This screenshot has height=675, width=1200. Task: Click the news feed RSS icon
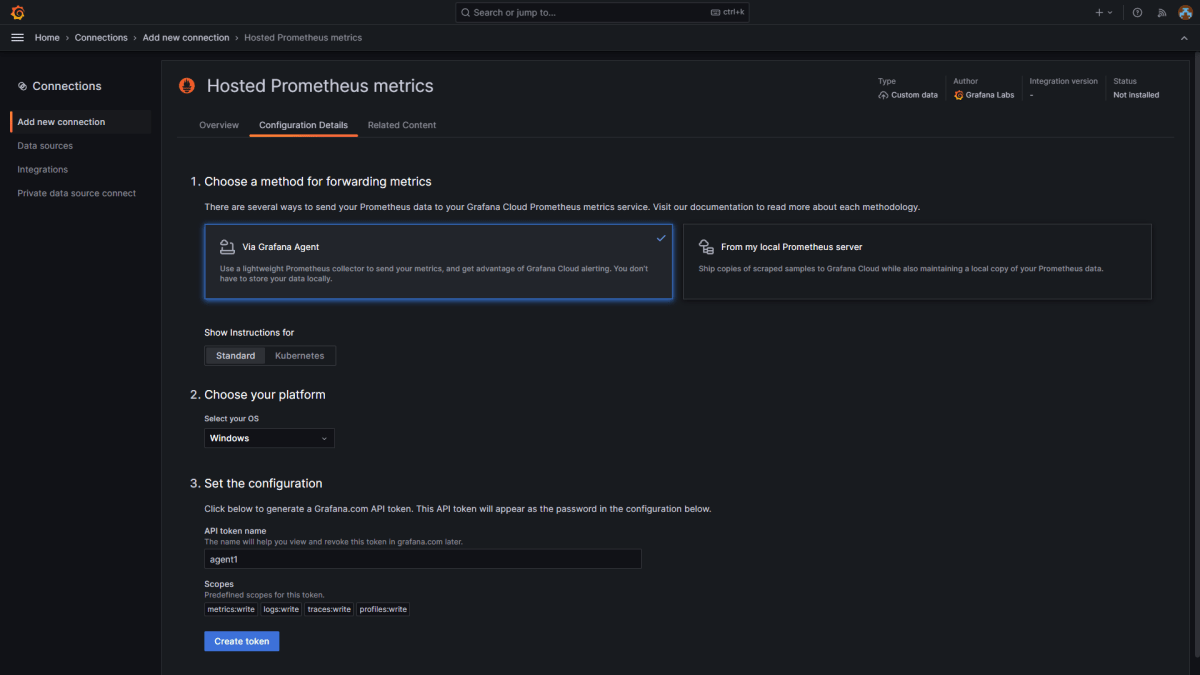[x=1161, y=12]
